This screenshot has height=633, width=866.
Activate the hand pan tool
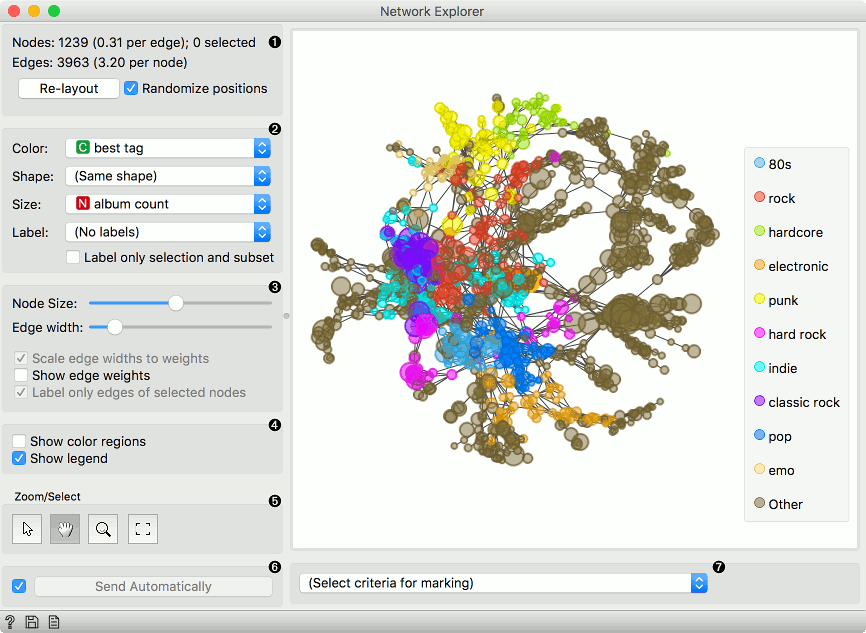click(65, 529)
